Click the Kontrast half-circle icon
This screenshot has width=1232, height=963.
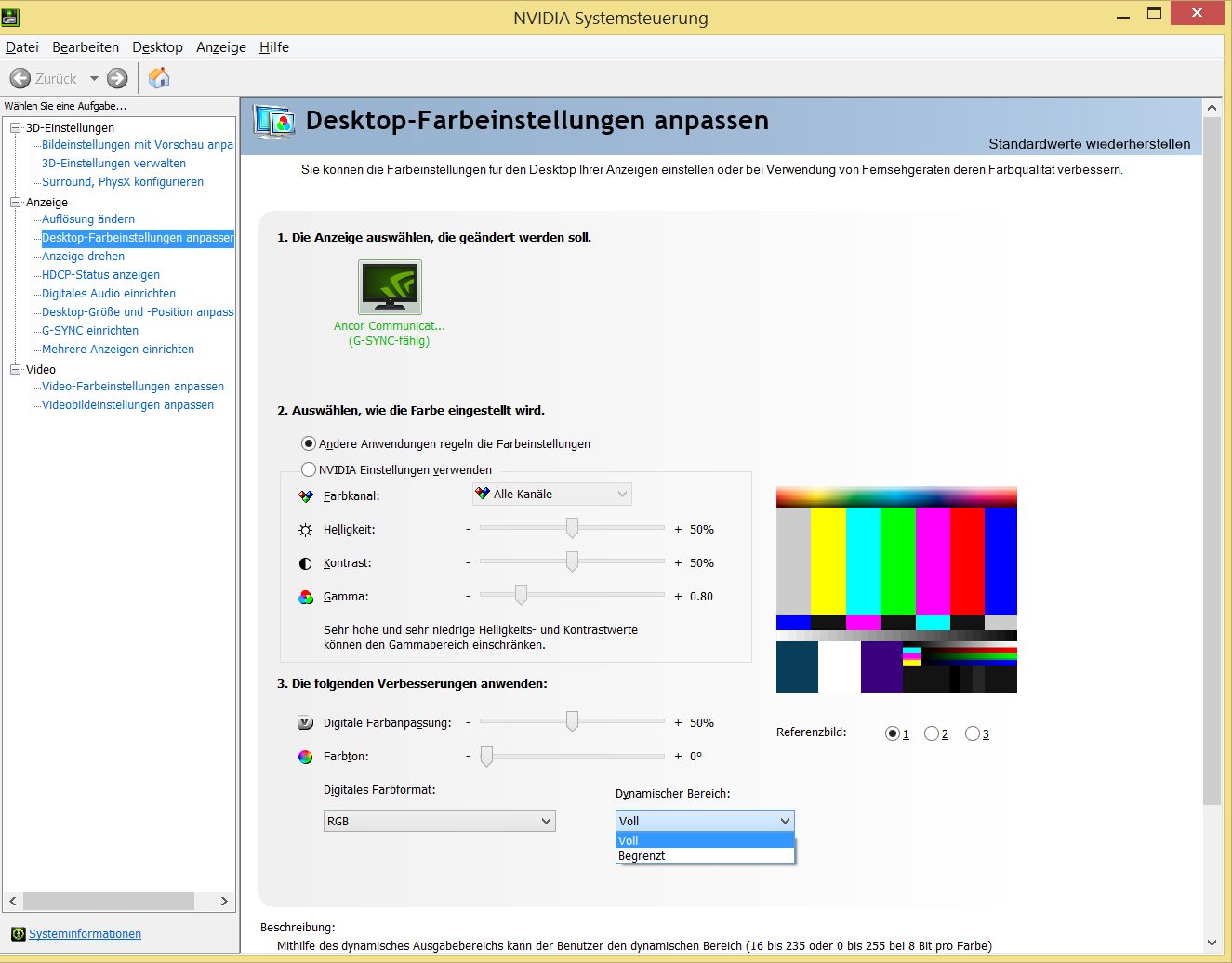coord(306,563)
